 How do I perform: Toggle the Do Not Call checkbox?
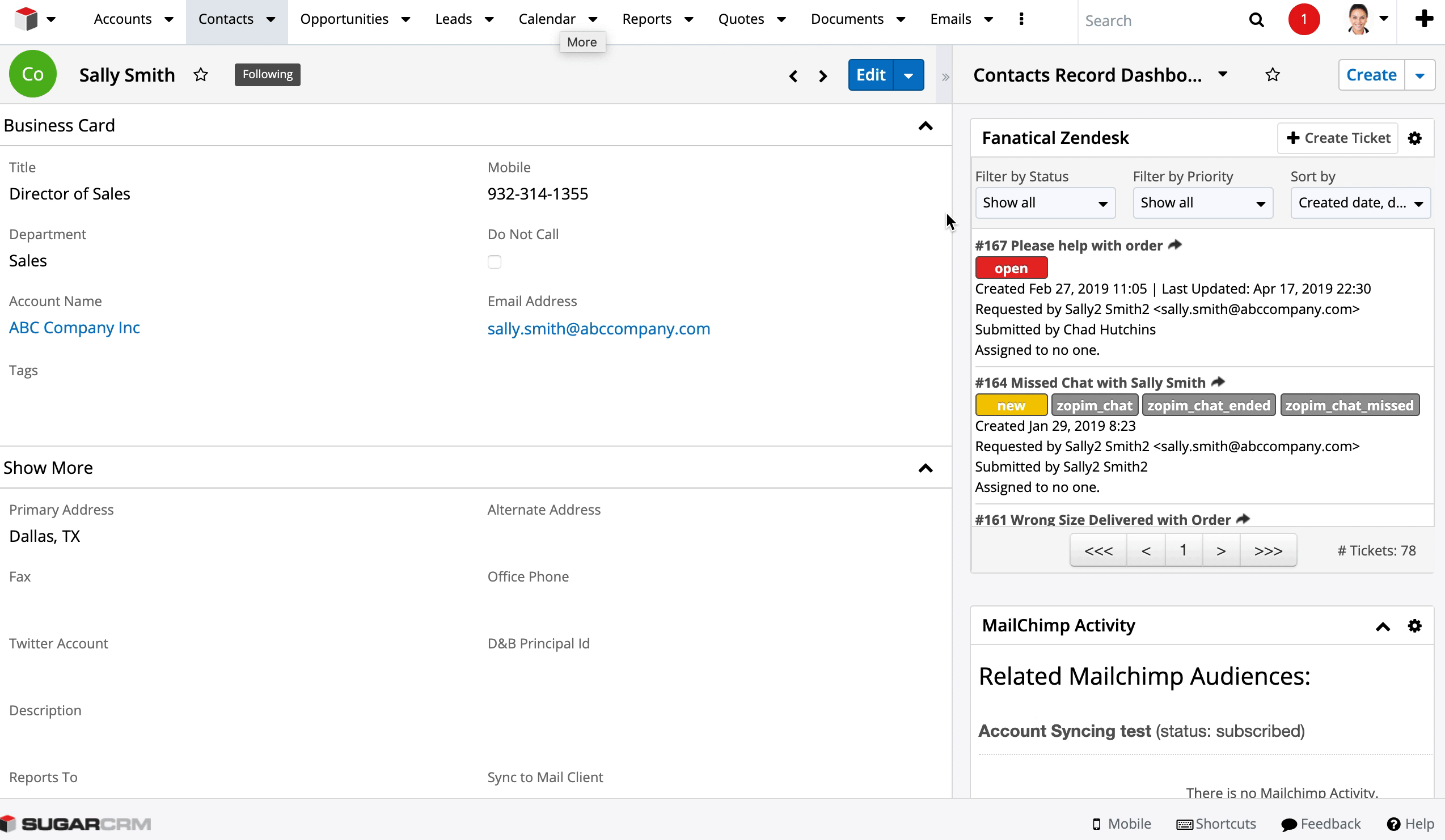(495, 262)
